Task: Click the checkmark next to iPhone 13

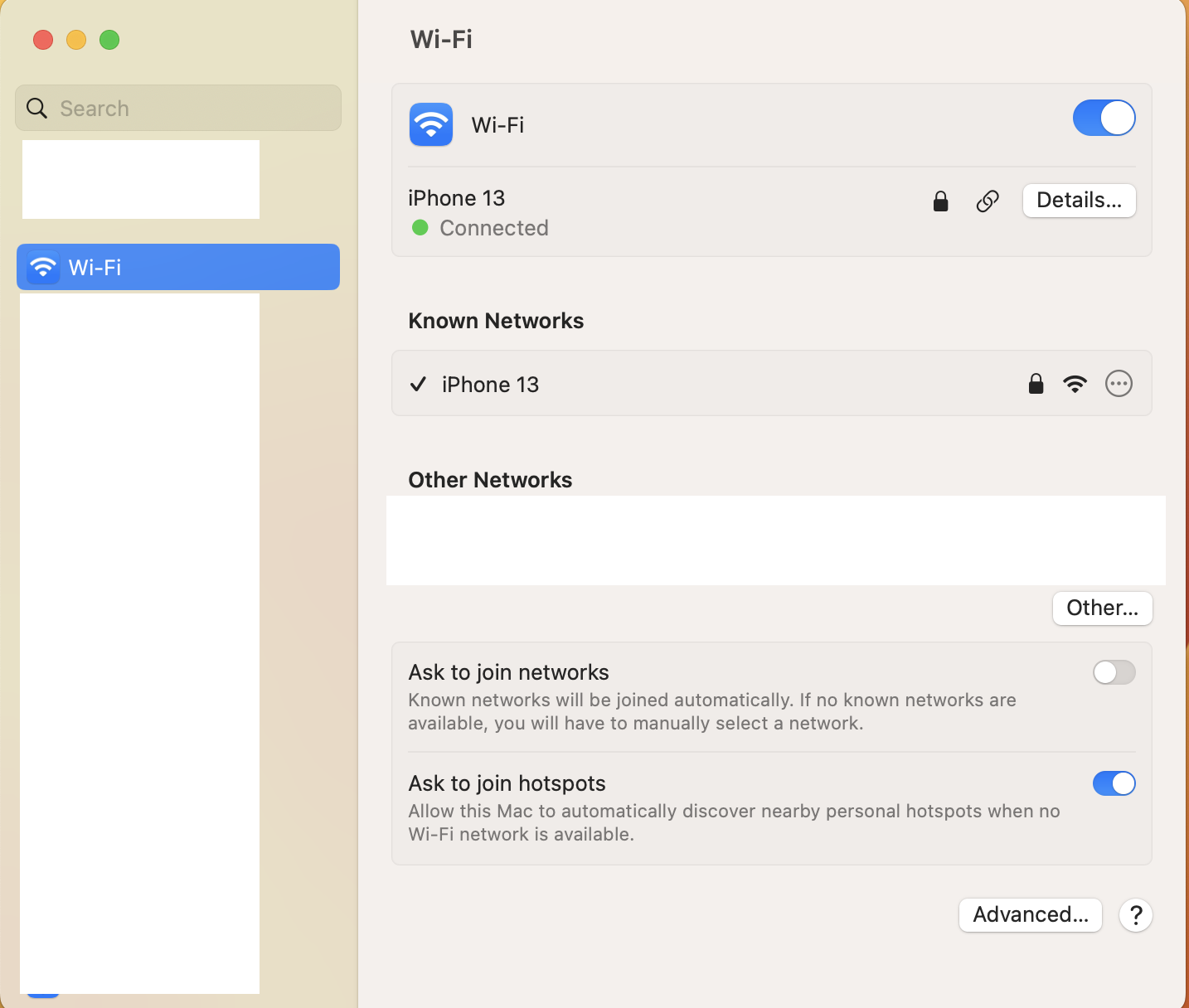Action: [419, 384]
